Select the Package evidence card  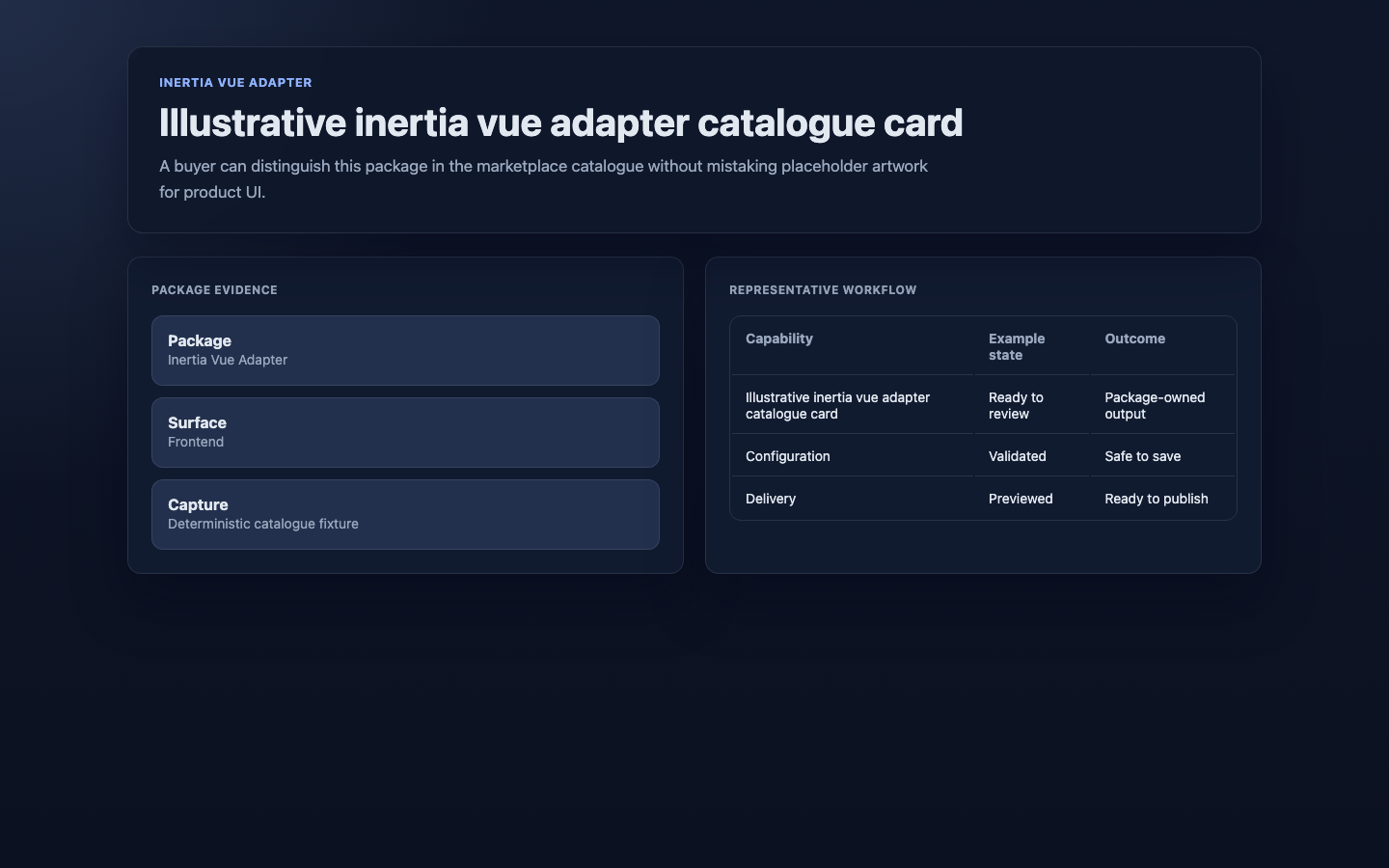405,350
